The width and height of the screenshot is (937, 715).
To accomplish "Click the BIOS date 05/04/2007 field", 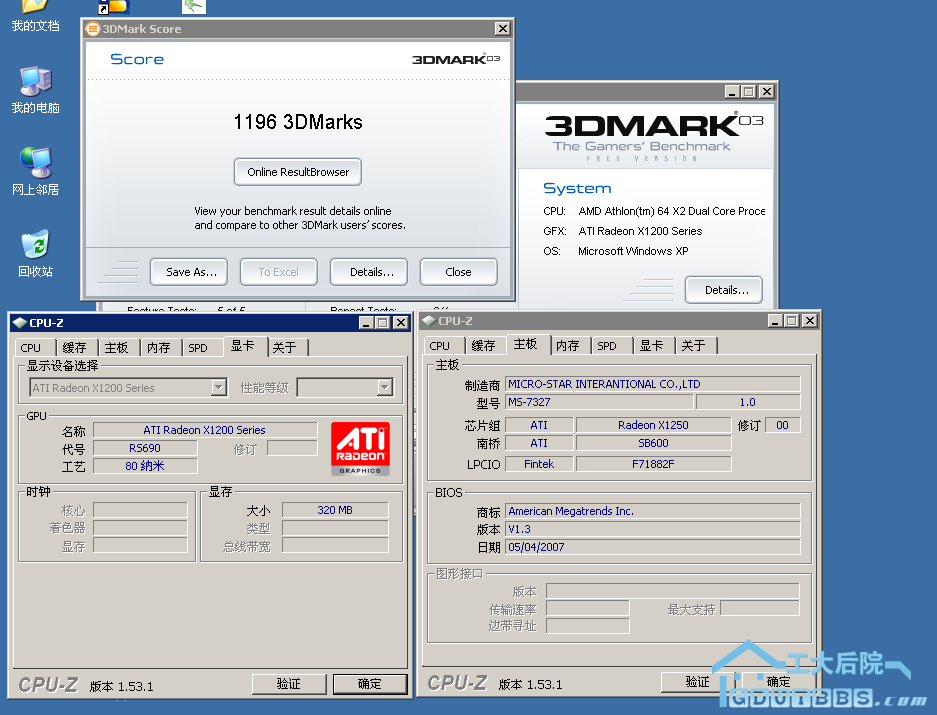I will click(x=653, y=547).
